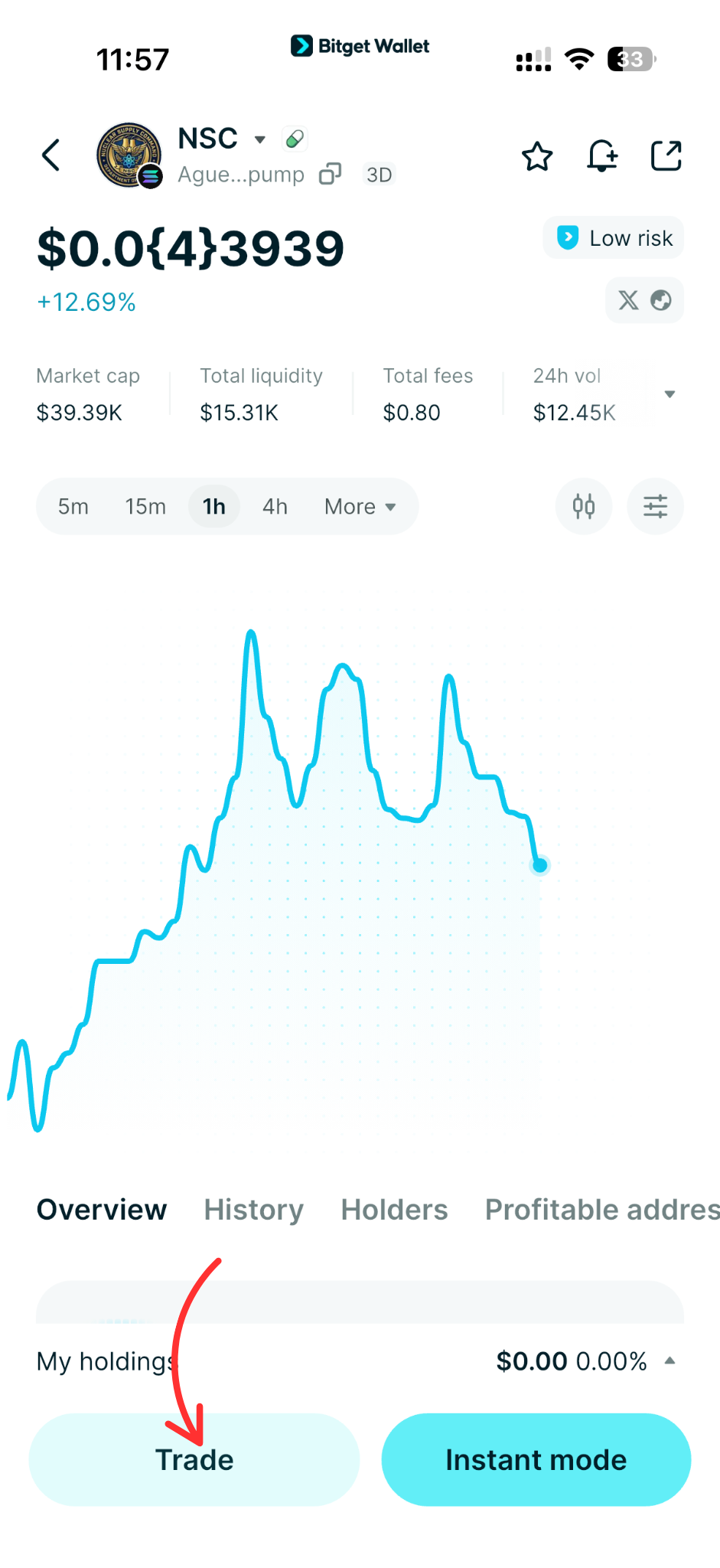Set a price alert with bell icon

tap(602, 156)
